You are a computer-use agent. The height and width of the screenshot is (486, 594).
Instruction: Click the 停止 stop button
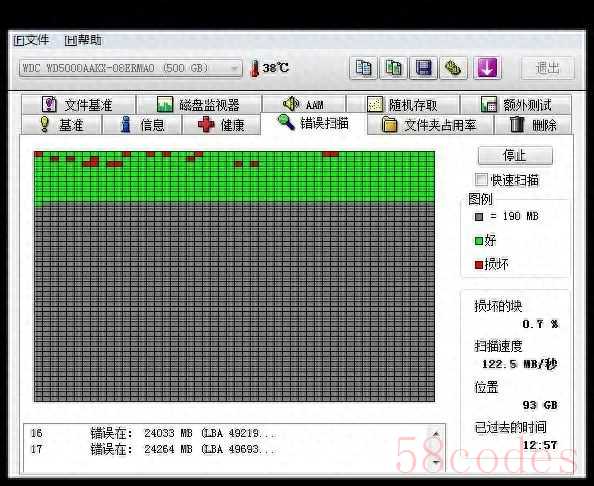pos(515,155)
